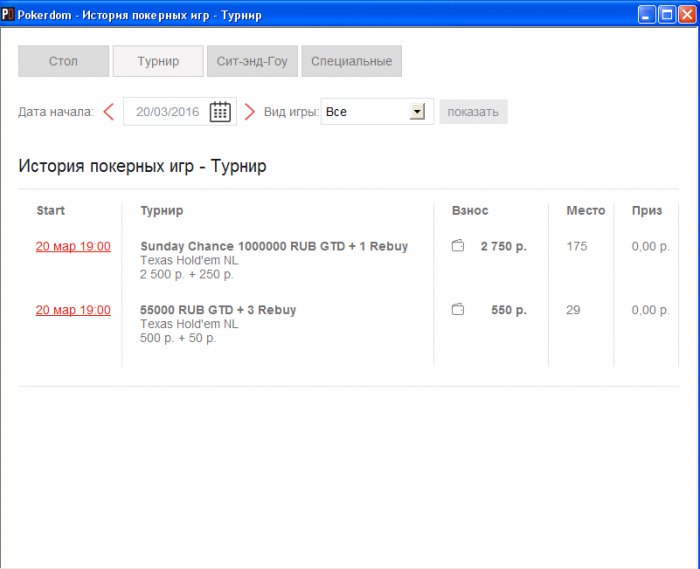Screen dimensions: 700x569
Task: Select Sunday Chance 1000000 RUB GTD + 1 Rebuy title
Action: click(274, 246)
